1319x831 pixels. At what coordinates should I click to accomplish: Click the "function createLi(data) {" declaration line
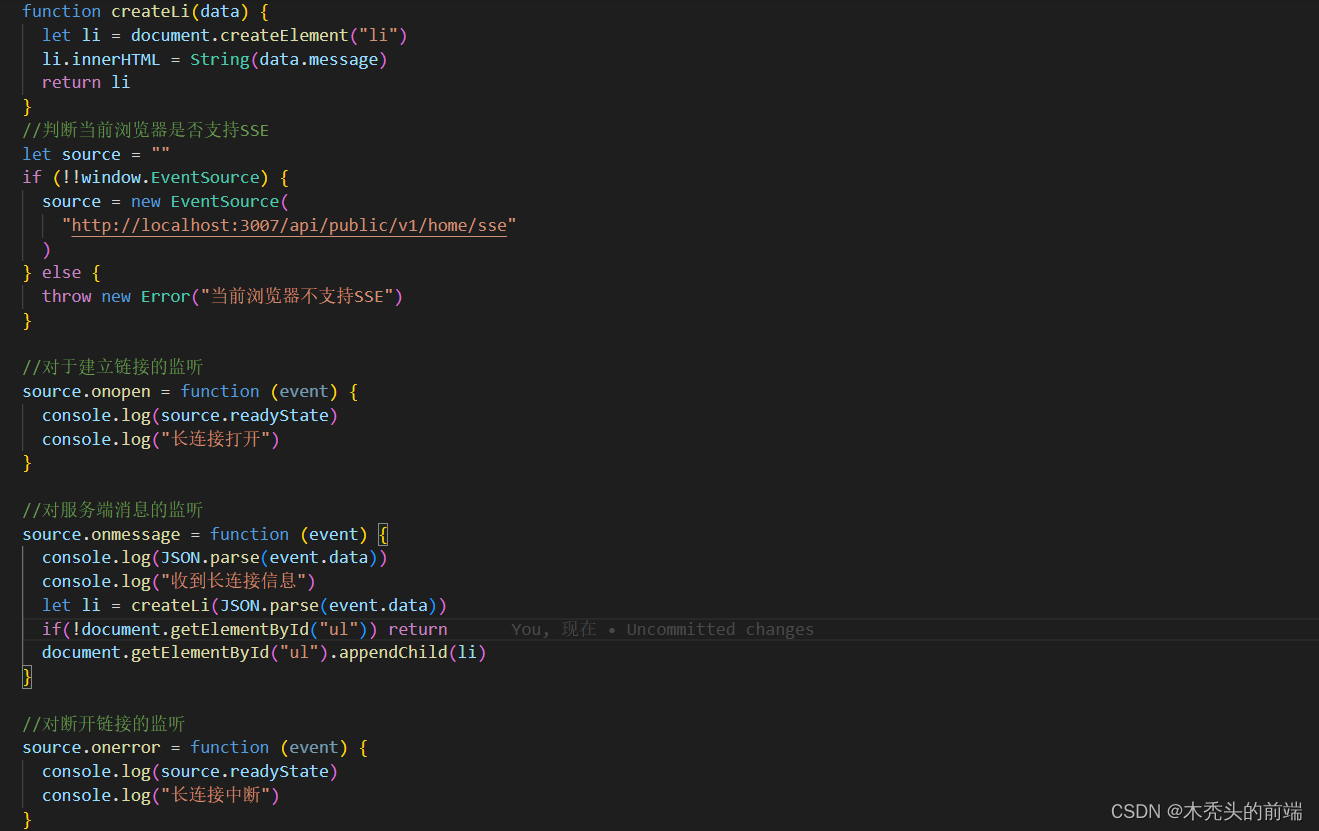click(145, 11)
